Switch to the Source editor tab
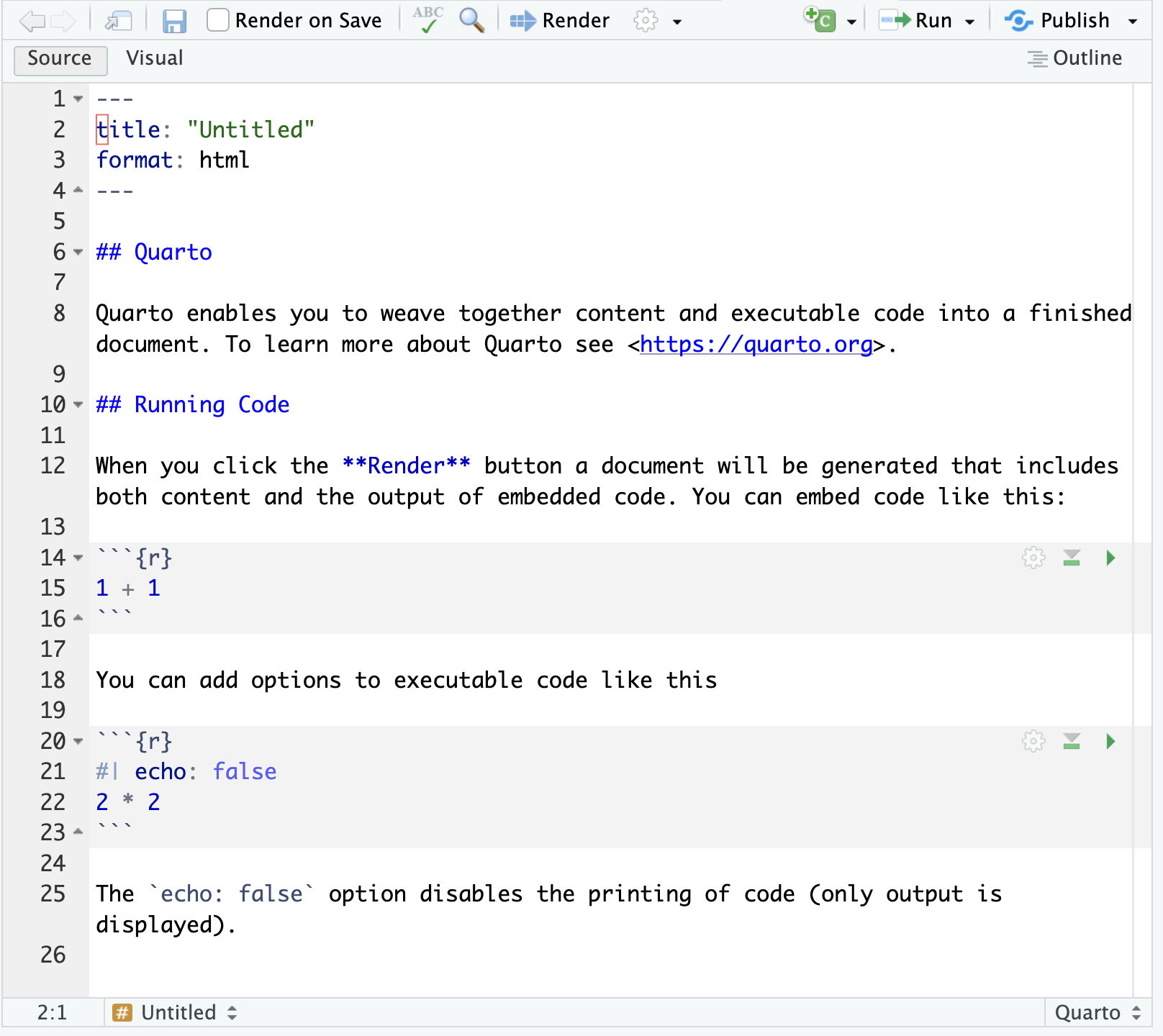The height and width of the screenshot is (1036, 1163). (x=60, y=58)
